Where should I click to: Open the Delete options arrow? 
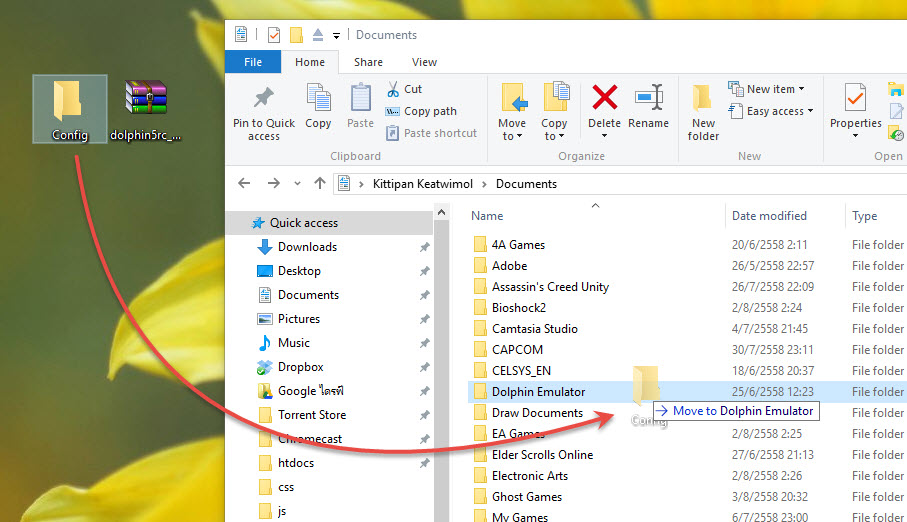pyautogui.click(x=604, y=137)
